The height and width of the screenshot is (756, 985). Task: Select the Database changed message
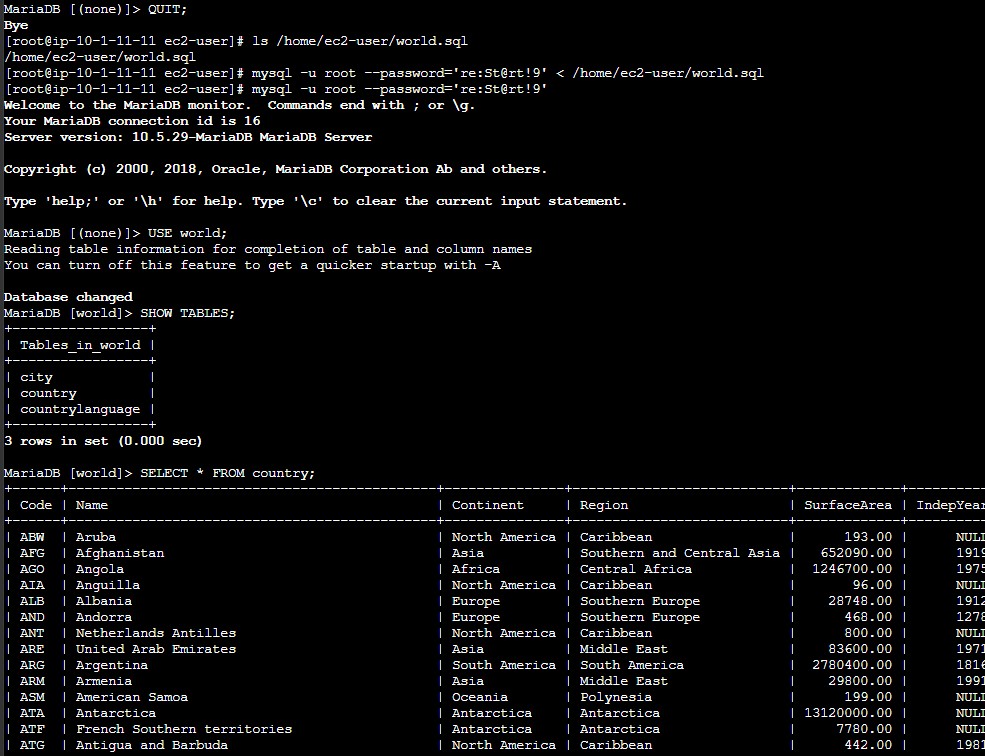[67, 296]
